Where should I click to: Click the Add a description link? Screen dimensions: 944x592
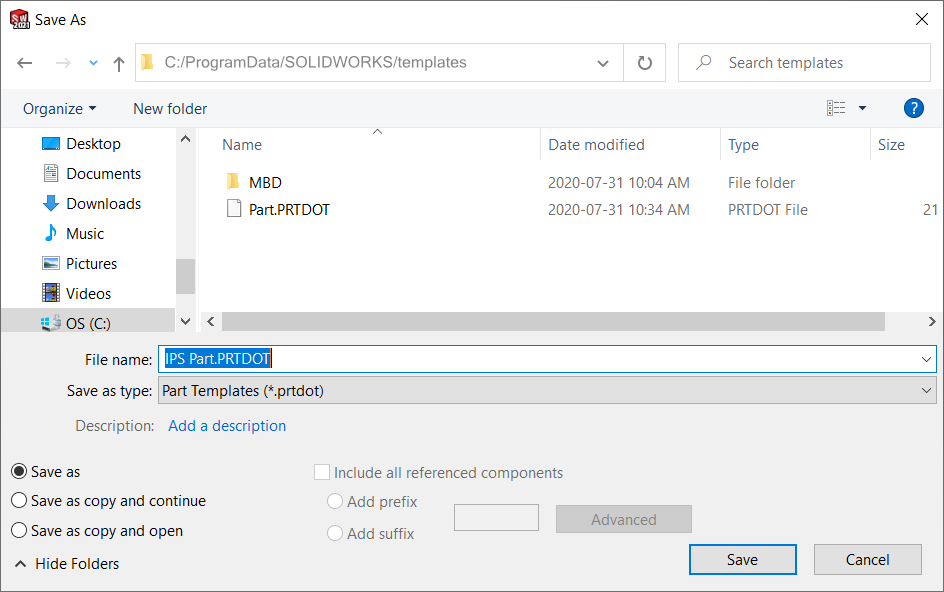pyautogui.click(x=227, y=426)
